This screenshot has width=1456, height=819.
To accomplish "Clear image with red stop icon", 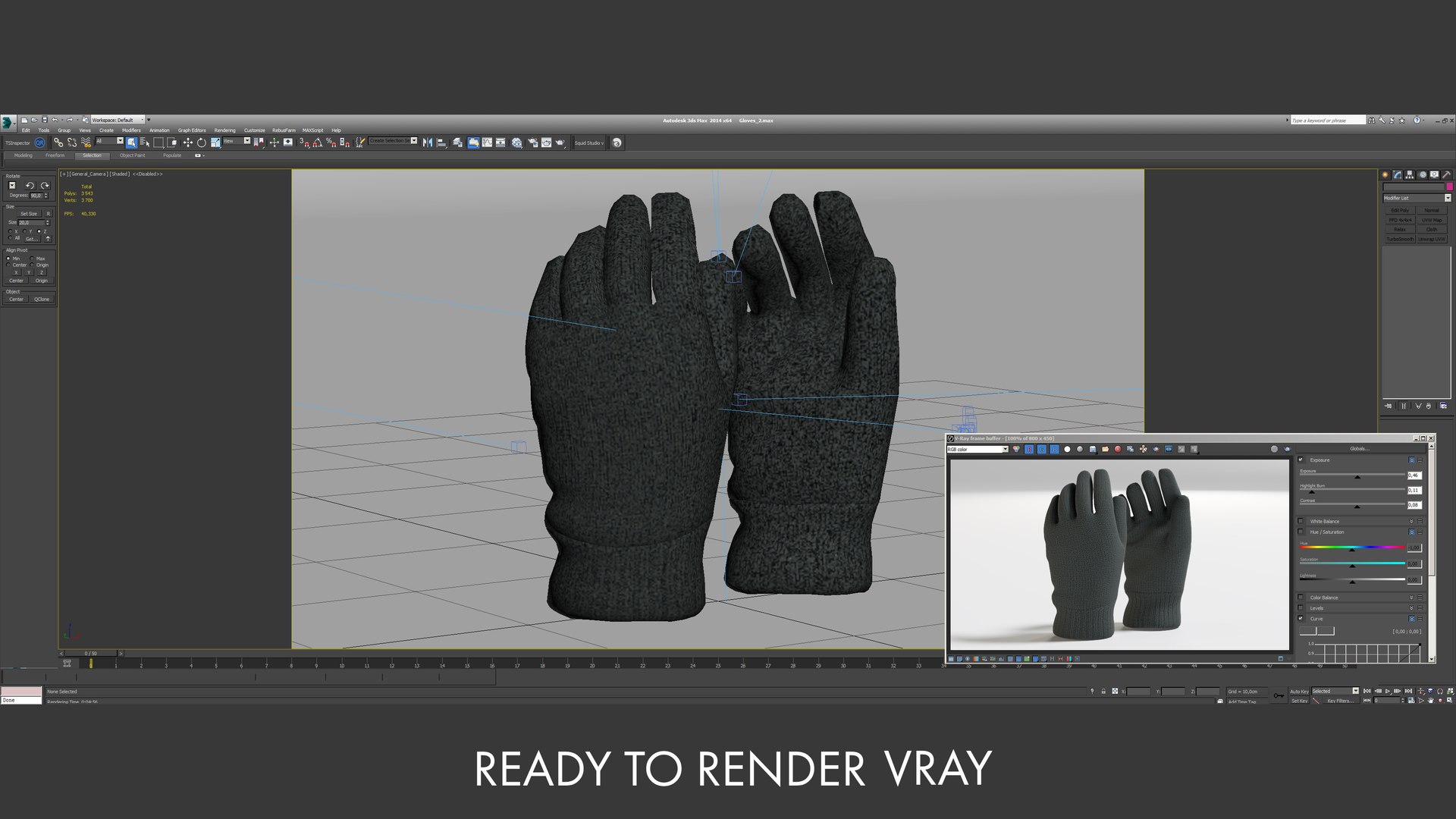I will coord(1118,449).
